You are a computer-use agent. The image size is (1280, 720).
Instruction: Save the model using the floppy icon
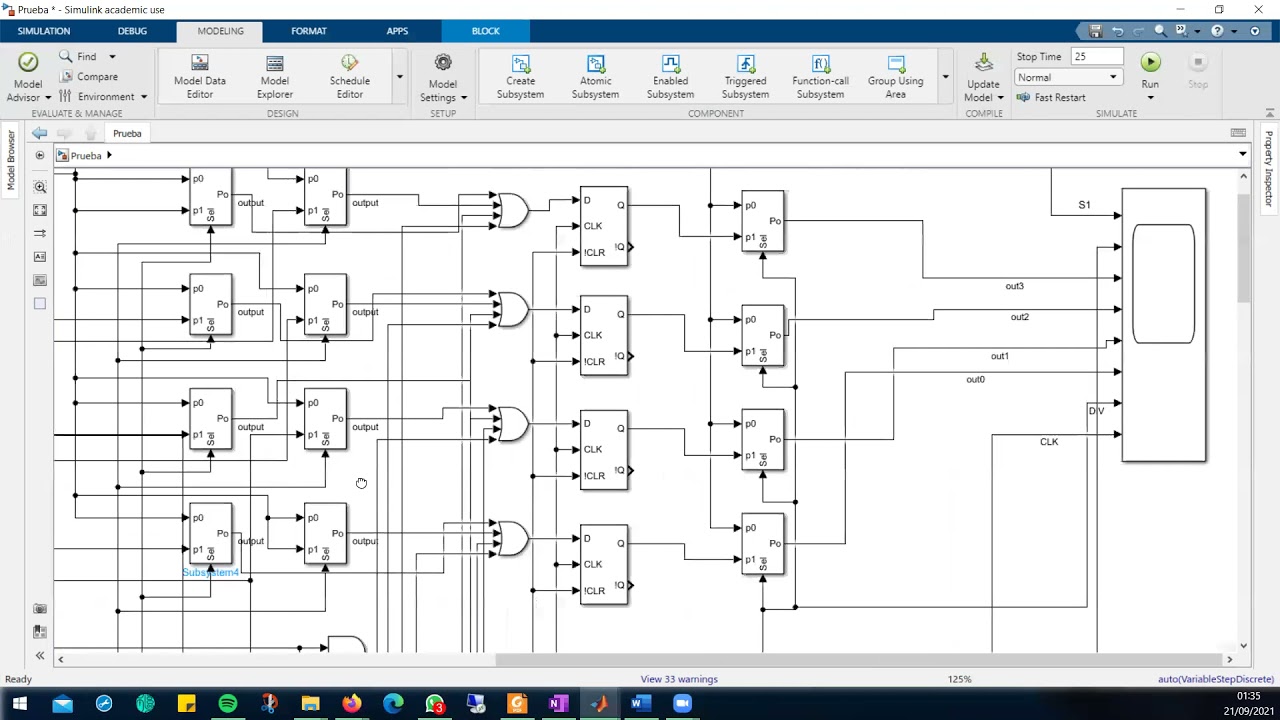[1095, 31]
